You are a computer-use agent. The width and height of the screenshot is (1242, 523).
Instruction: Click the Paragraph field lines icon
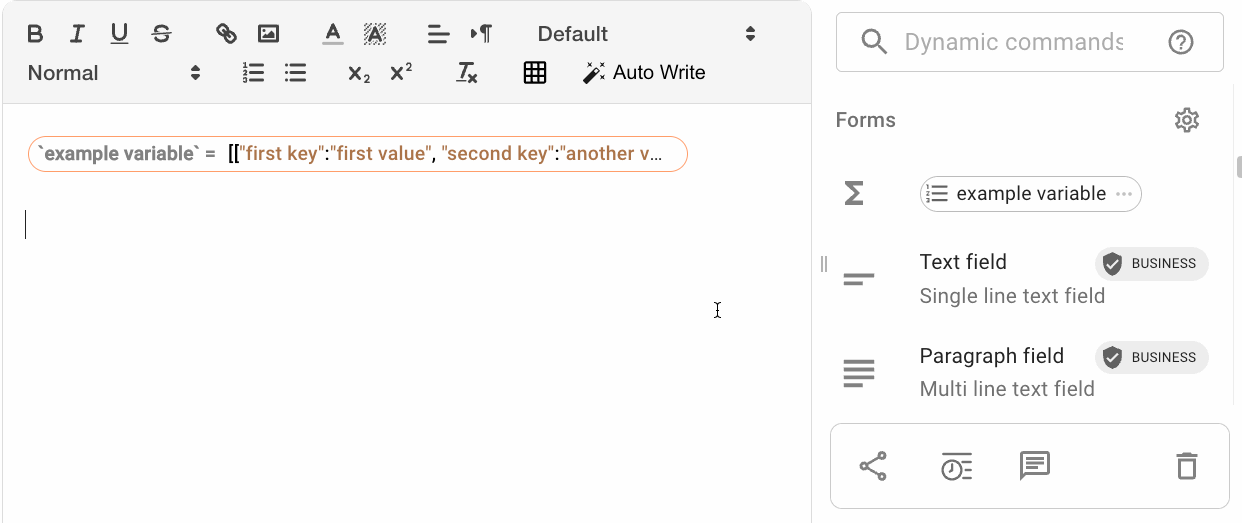859,373
